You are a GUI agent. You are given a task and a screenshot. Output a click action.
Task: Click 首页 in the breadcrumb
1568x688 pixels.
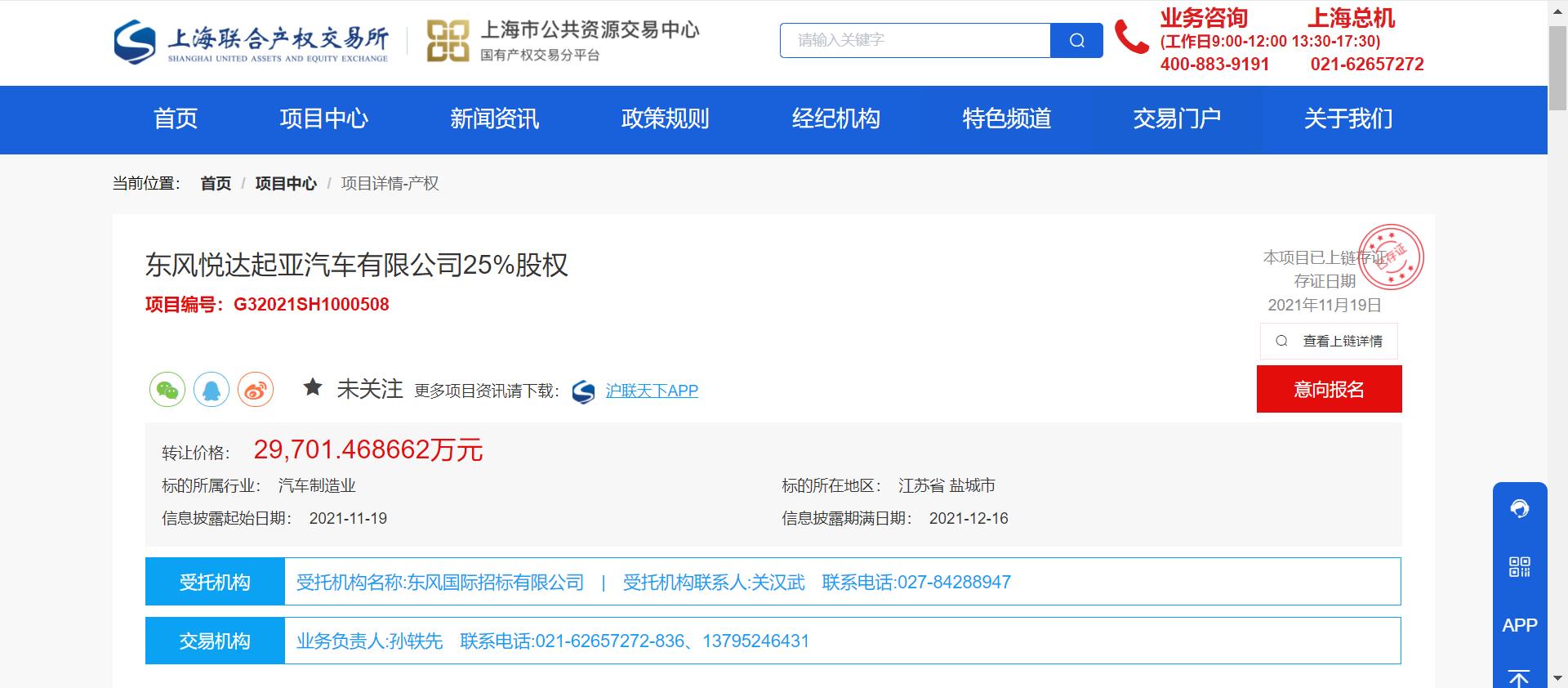coord(216,184)
